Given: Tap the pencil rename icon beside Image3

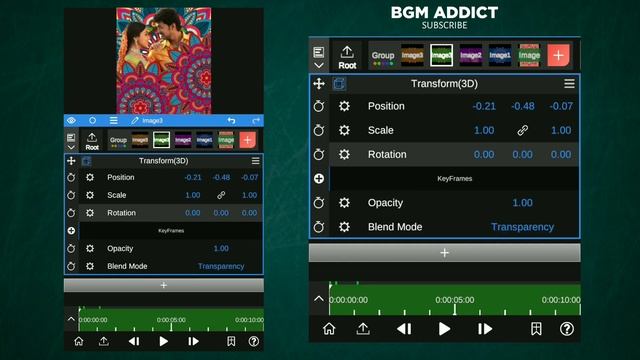Looking at the screenshot, I should coord(135,120).
